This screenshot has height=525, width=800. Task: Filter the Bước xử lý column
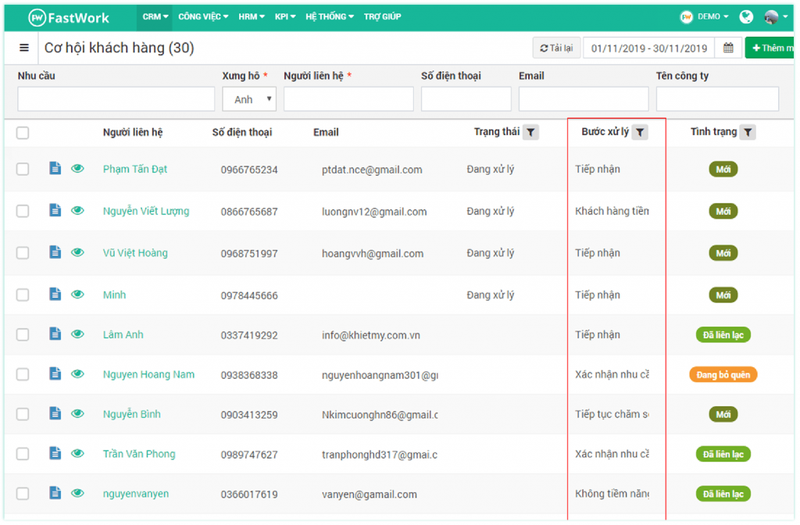pyautogui.click(x=640, y=132)
